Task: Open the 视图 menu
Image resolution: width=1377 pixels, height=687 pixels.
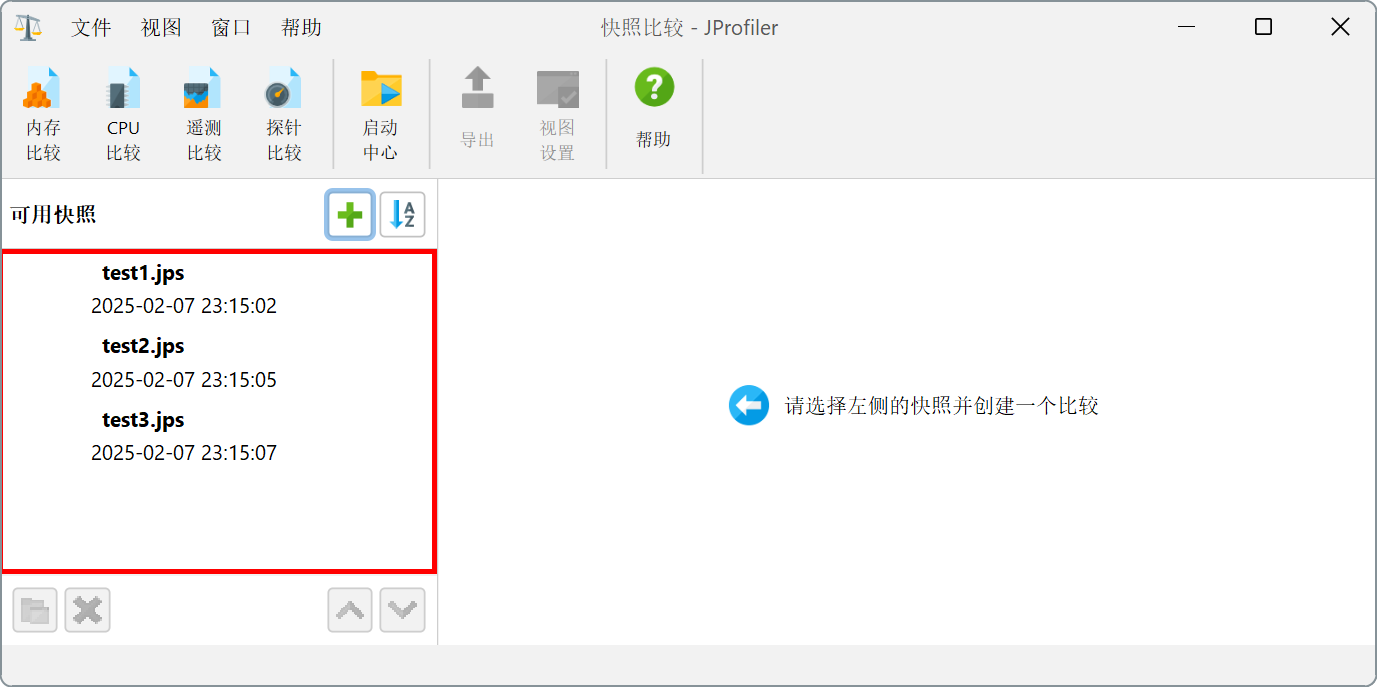Action: [x=161, y=28]
